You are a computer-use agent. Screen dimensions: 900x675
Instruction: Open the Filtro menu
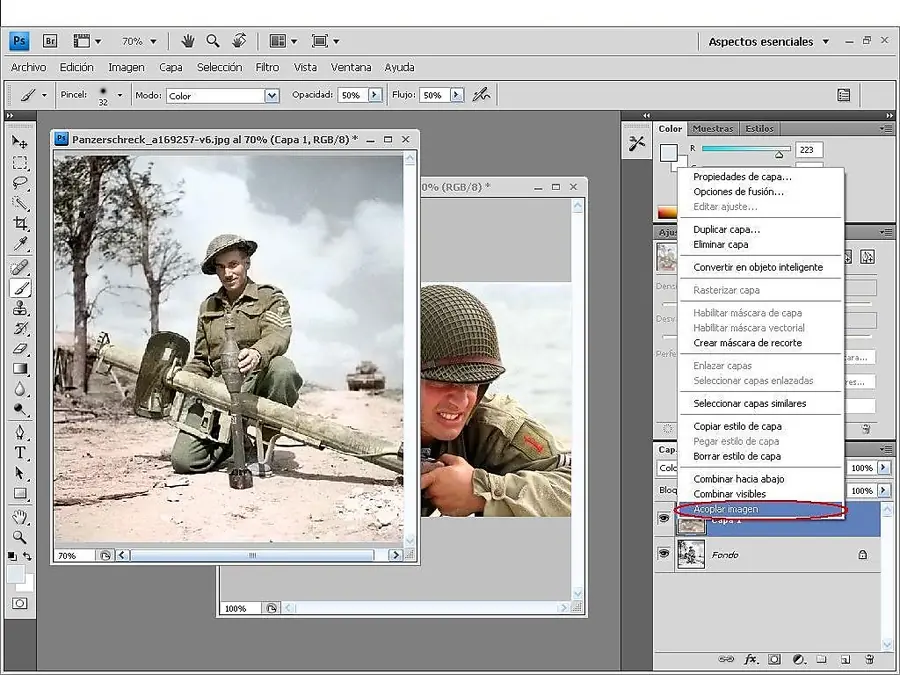267,67
